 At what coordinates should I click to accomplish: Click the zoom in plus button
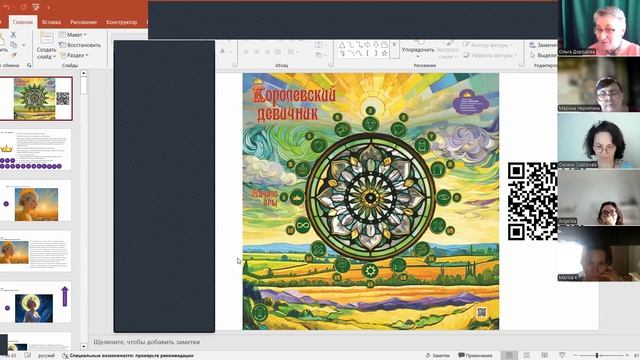pyautogui.click(x=628, y=356)
